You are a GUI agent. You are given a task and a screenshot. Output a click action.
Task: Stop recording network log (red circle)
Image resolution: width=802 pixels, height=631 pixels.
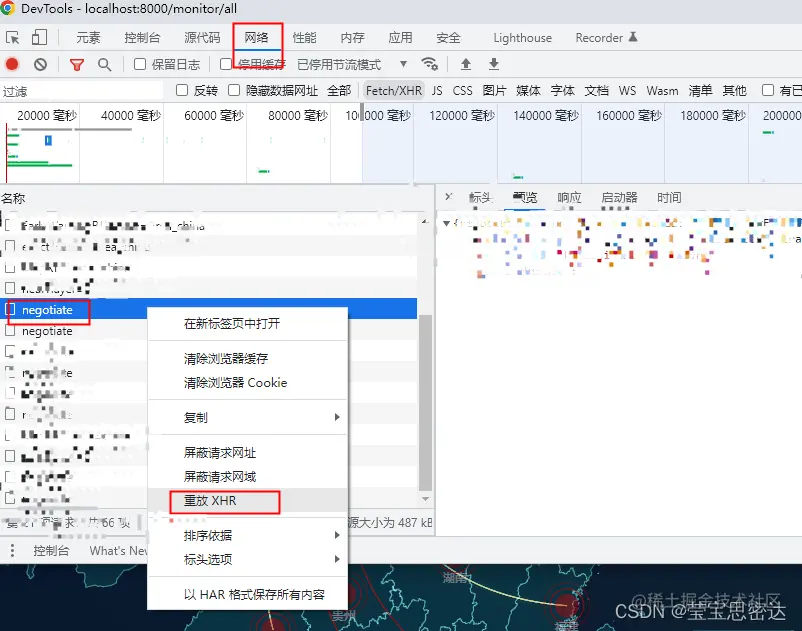[x=12, y=64]
